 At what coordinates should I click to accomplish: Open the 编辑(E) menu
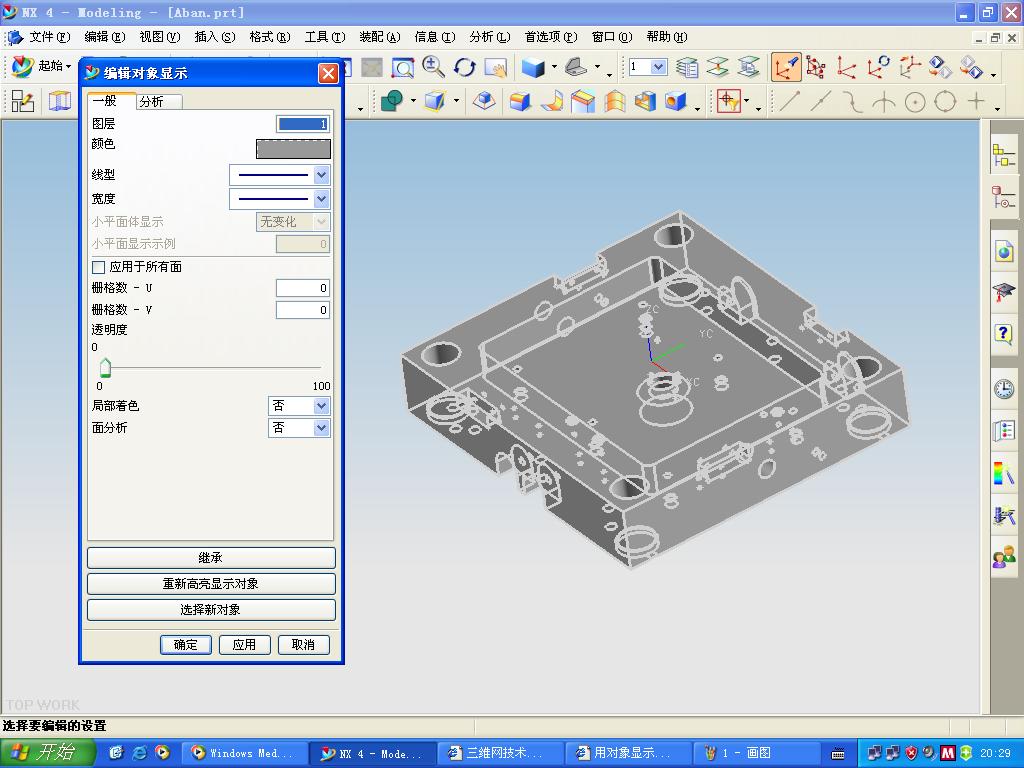tap(104, 37)
